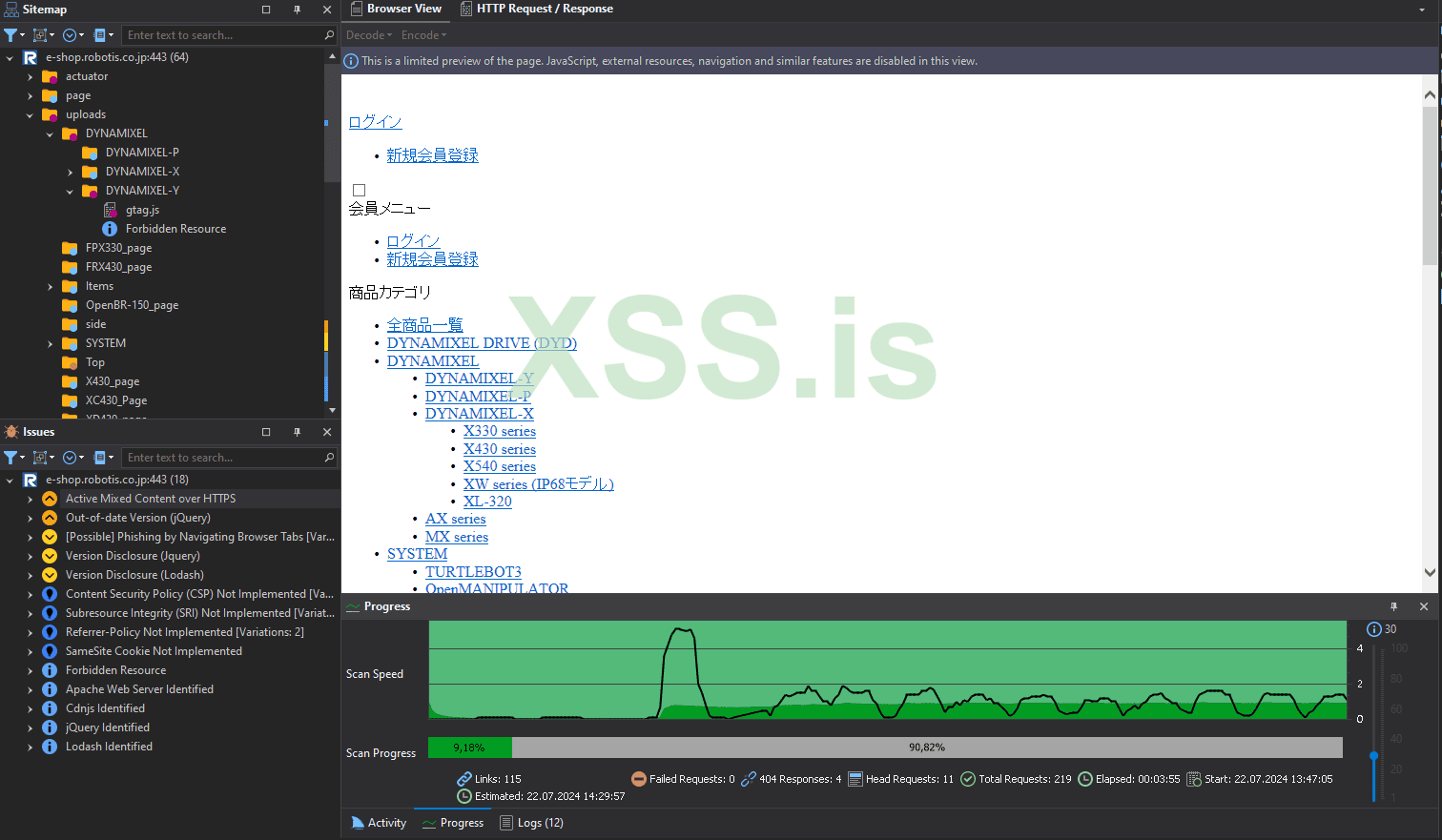Image resolution: width=1442 pixels, height=840 pixels.
Task: Click the Issues grouping icon in its toolbar
Action: click(40, 458)
